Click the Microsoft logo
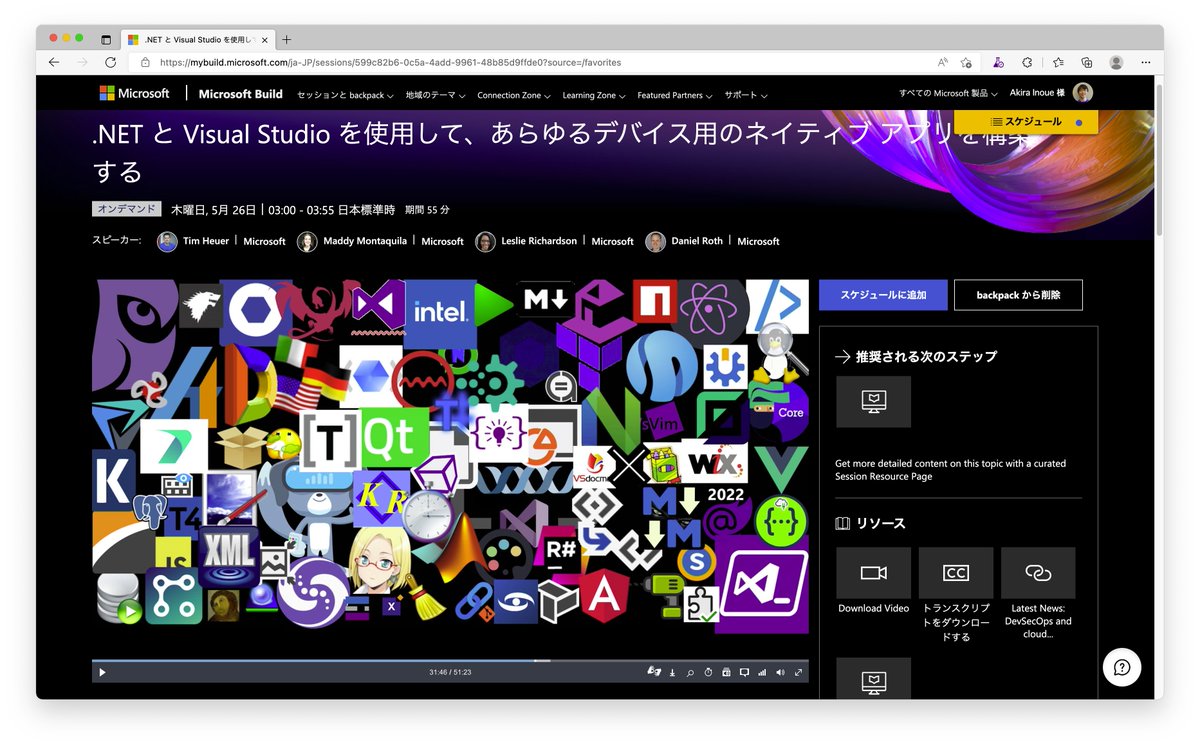 click(x=134, y=94)
